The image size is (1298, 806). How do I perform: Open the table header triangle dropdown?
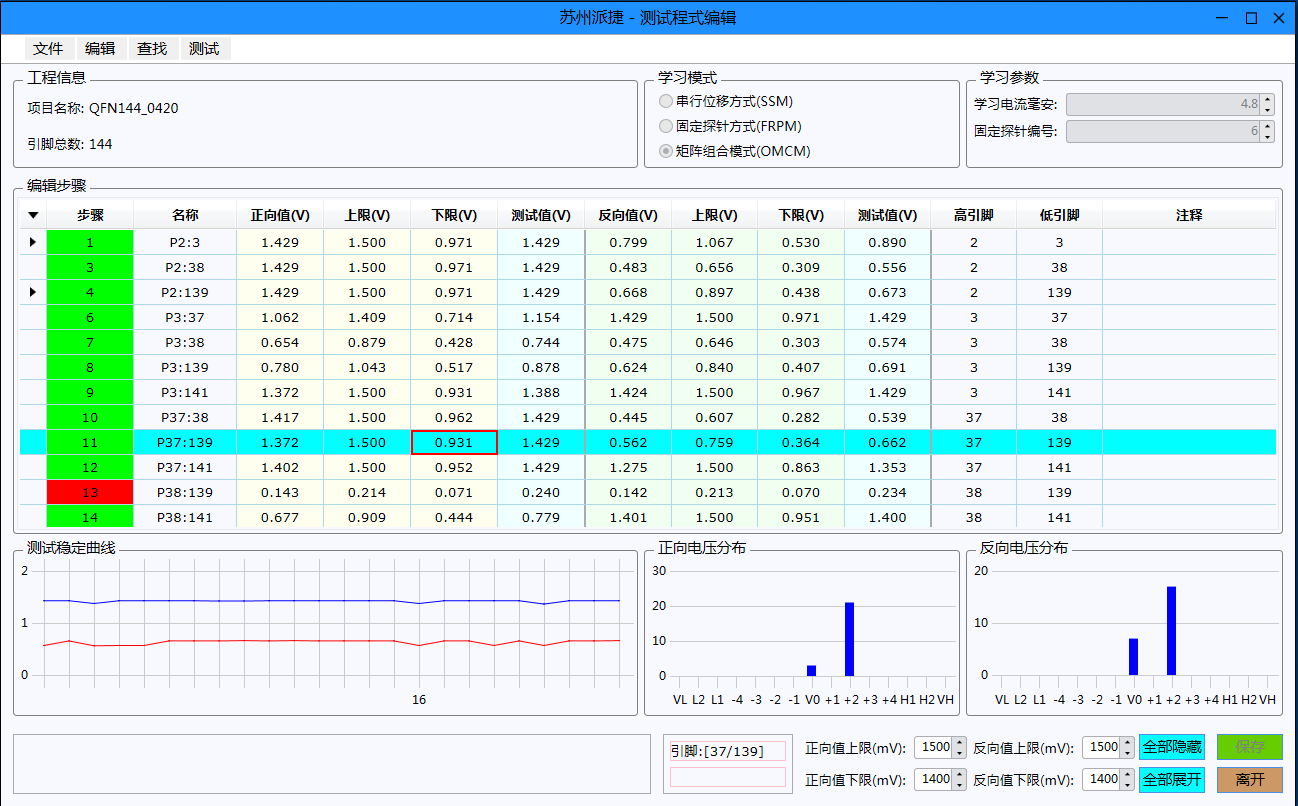(x=33, y=215)
